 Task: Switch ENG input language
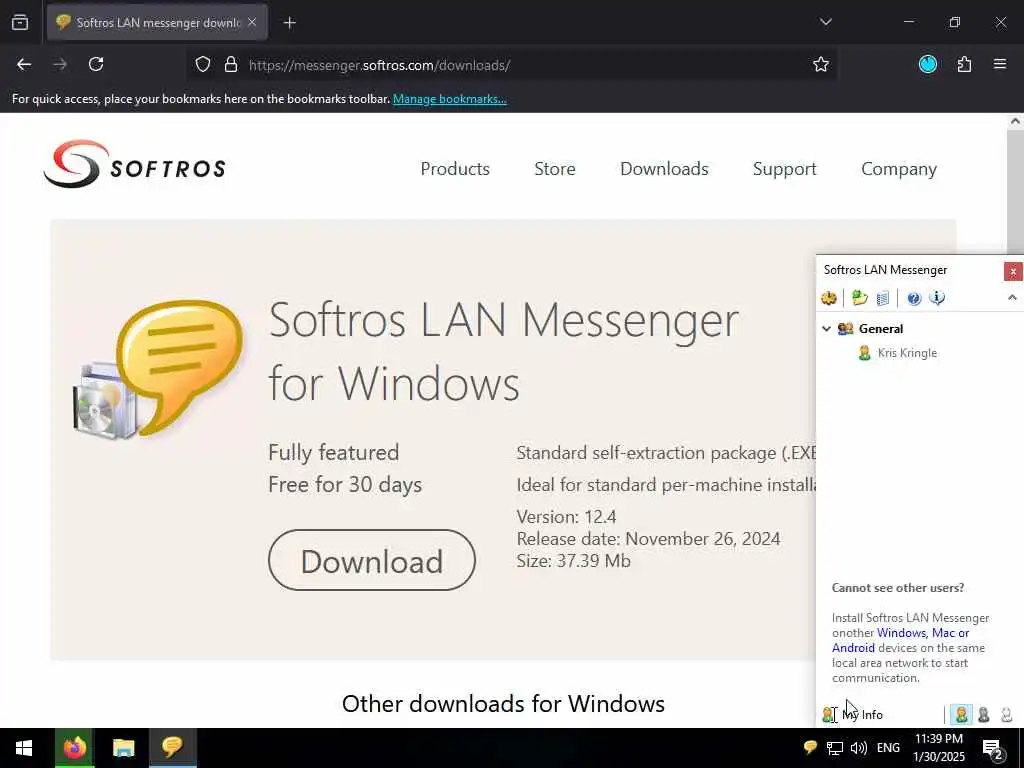(x=888, y=748)
